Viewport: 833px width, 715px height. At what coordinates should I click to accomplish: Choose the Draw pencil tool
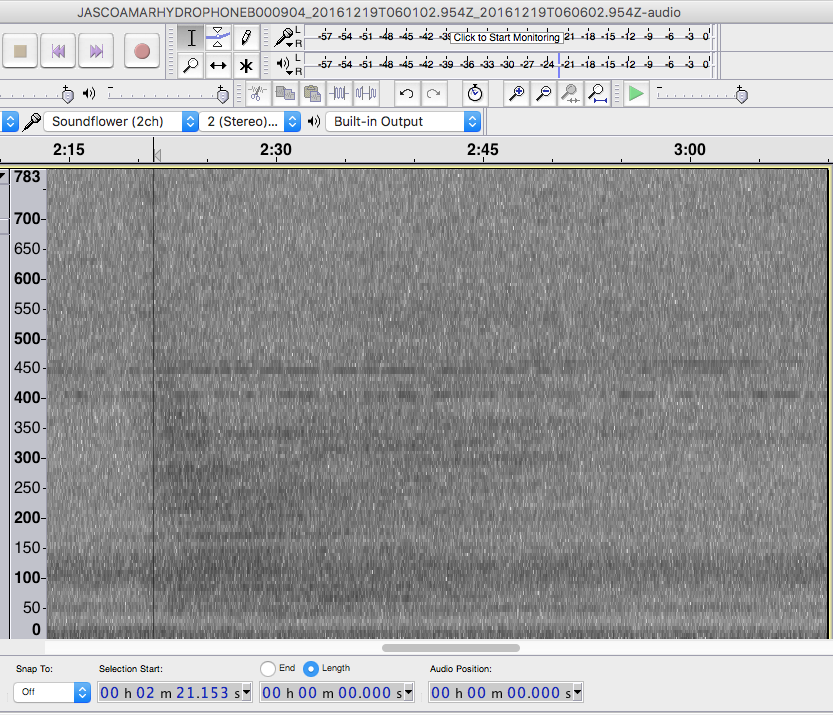pos(246,38)
